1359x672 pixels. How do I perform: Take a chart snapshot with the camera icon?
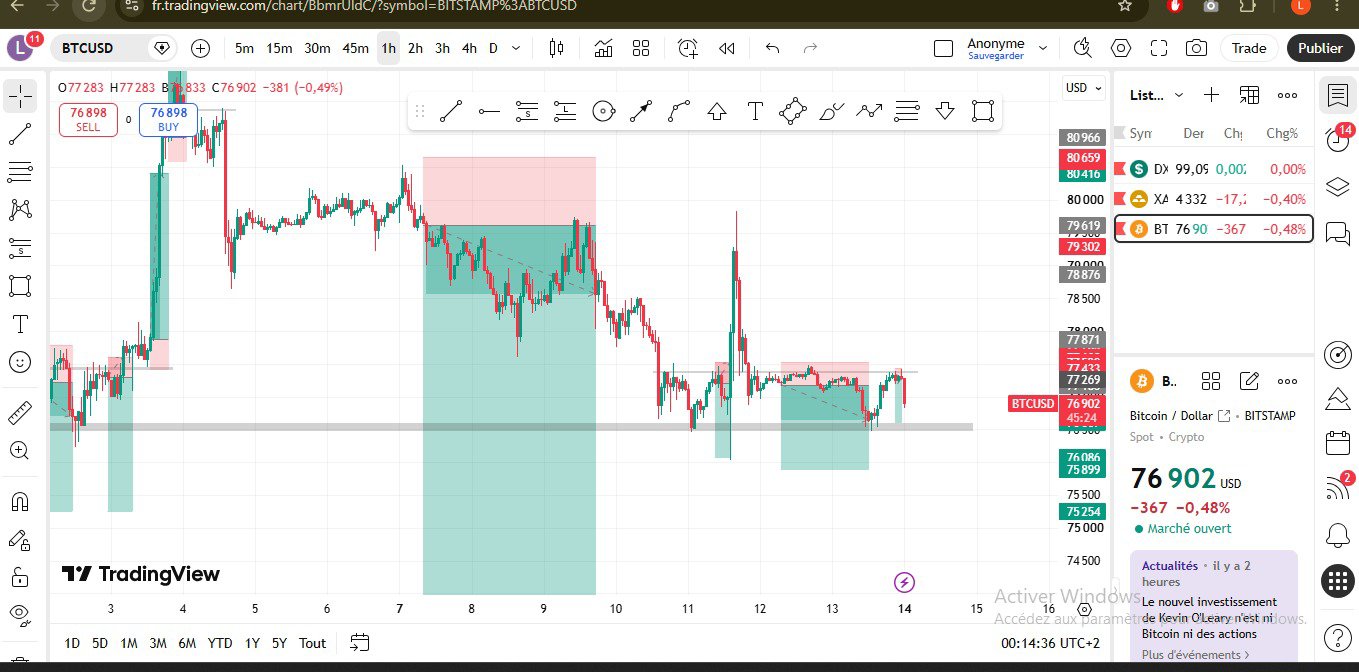1196,48
